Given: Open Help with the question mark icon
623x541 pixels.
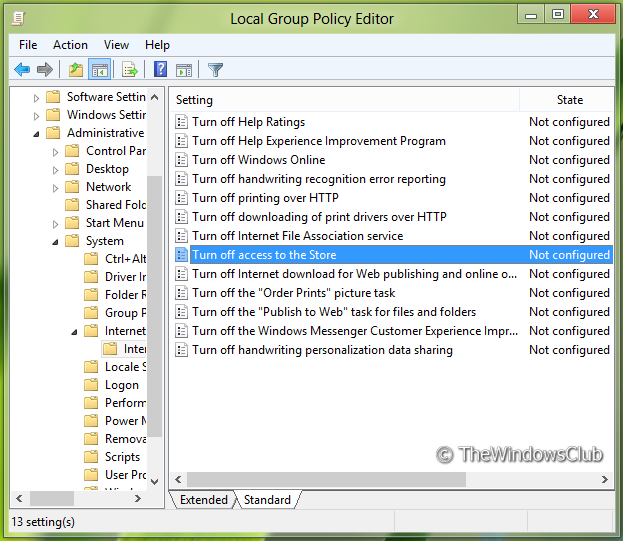Looking at the screenshot, I should [x=161, y=70].
